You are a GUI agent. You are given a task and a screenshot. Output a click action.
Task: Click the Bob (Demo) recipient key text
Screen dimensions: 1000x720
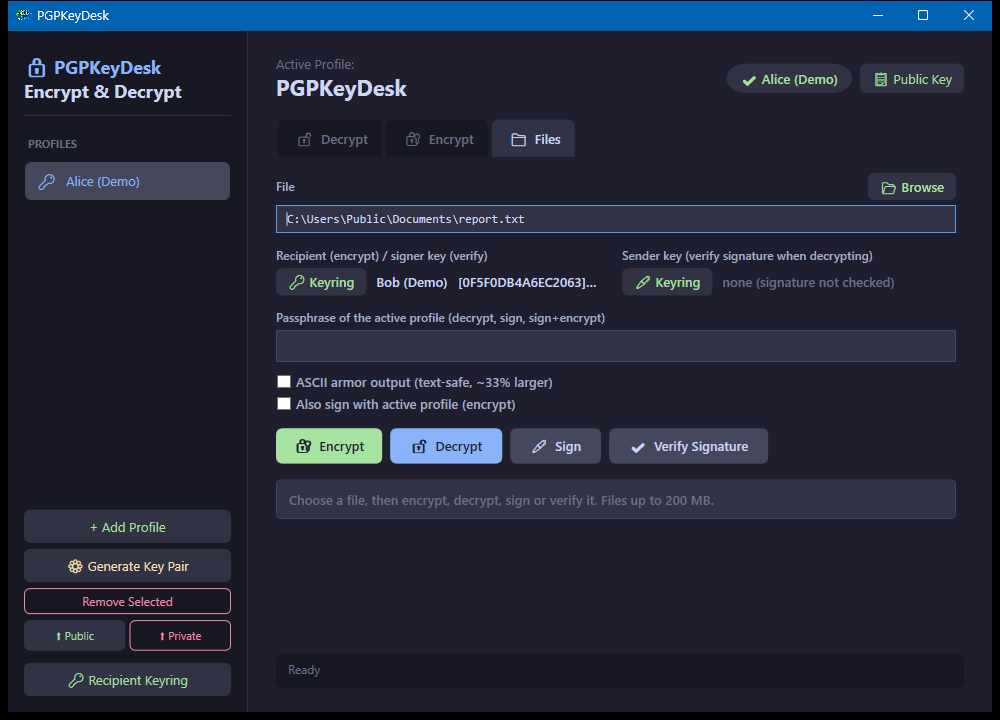pyautogui.click(x=487, y=283)
